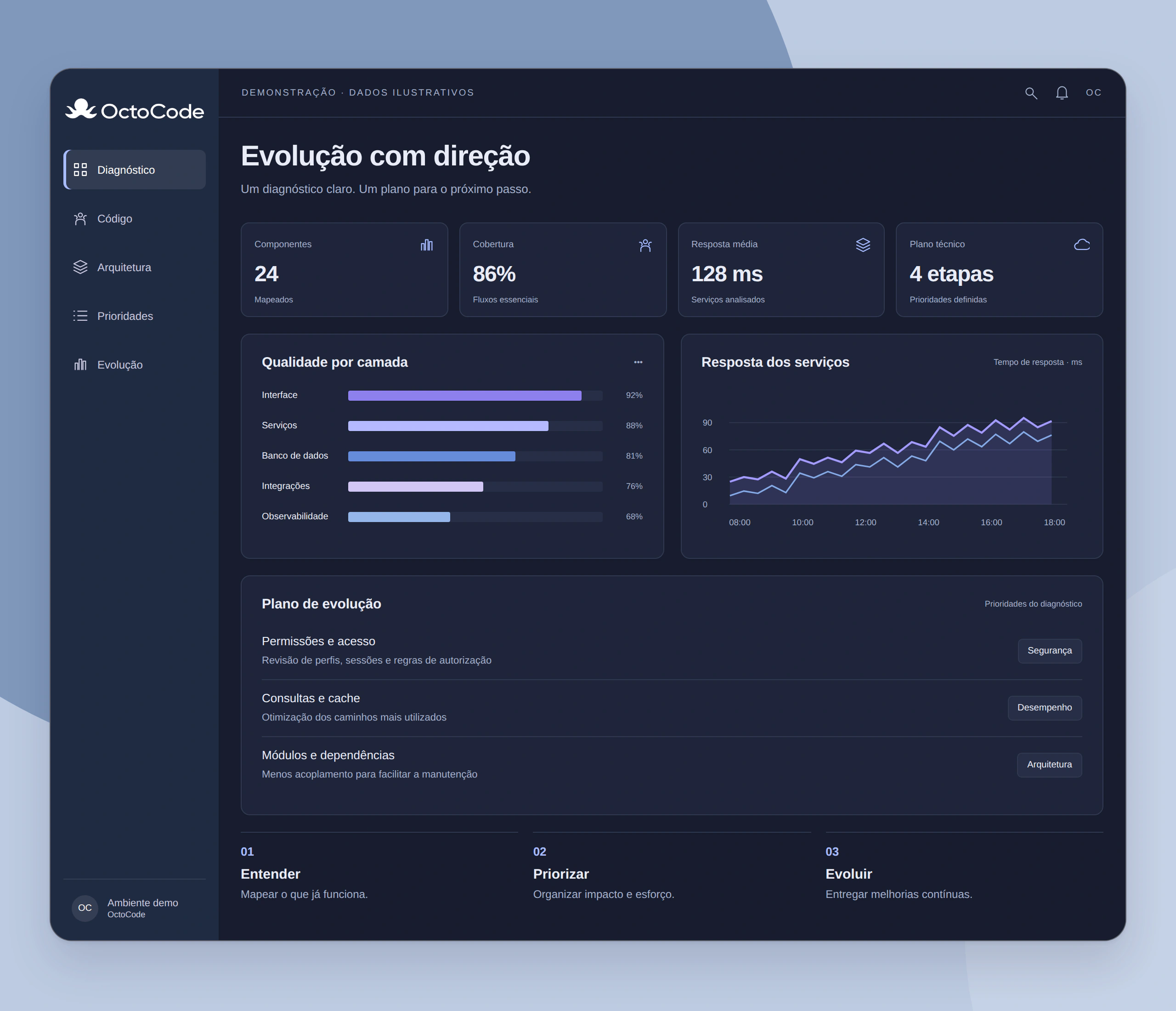This screenshot has height=1011, width=1176.
Task: Click the Priorizar step heading
Action: (561, 874)
